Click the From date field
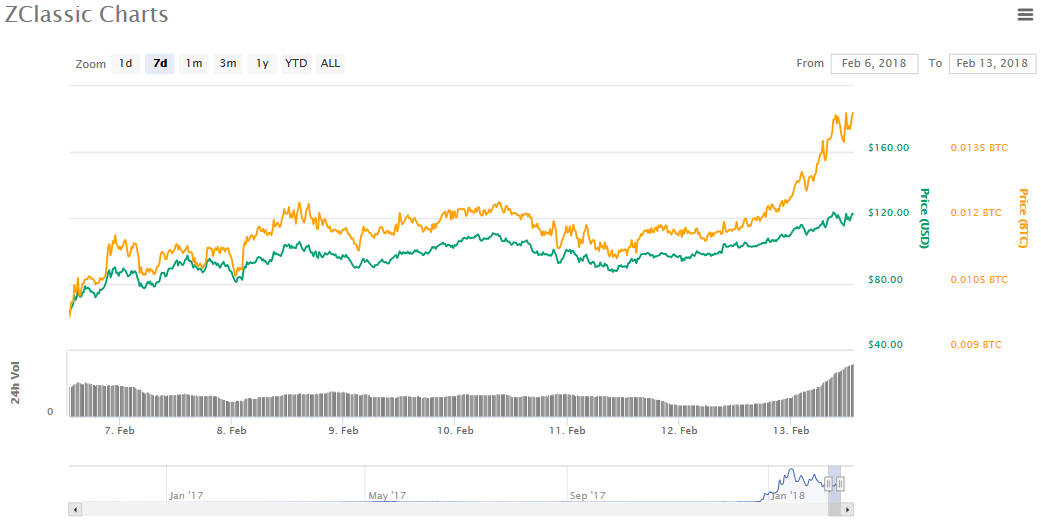This screenshot has height=523, width=1041. click(x=874, y=64)
